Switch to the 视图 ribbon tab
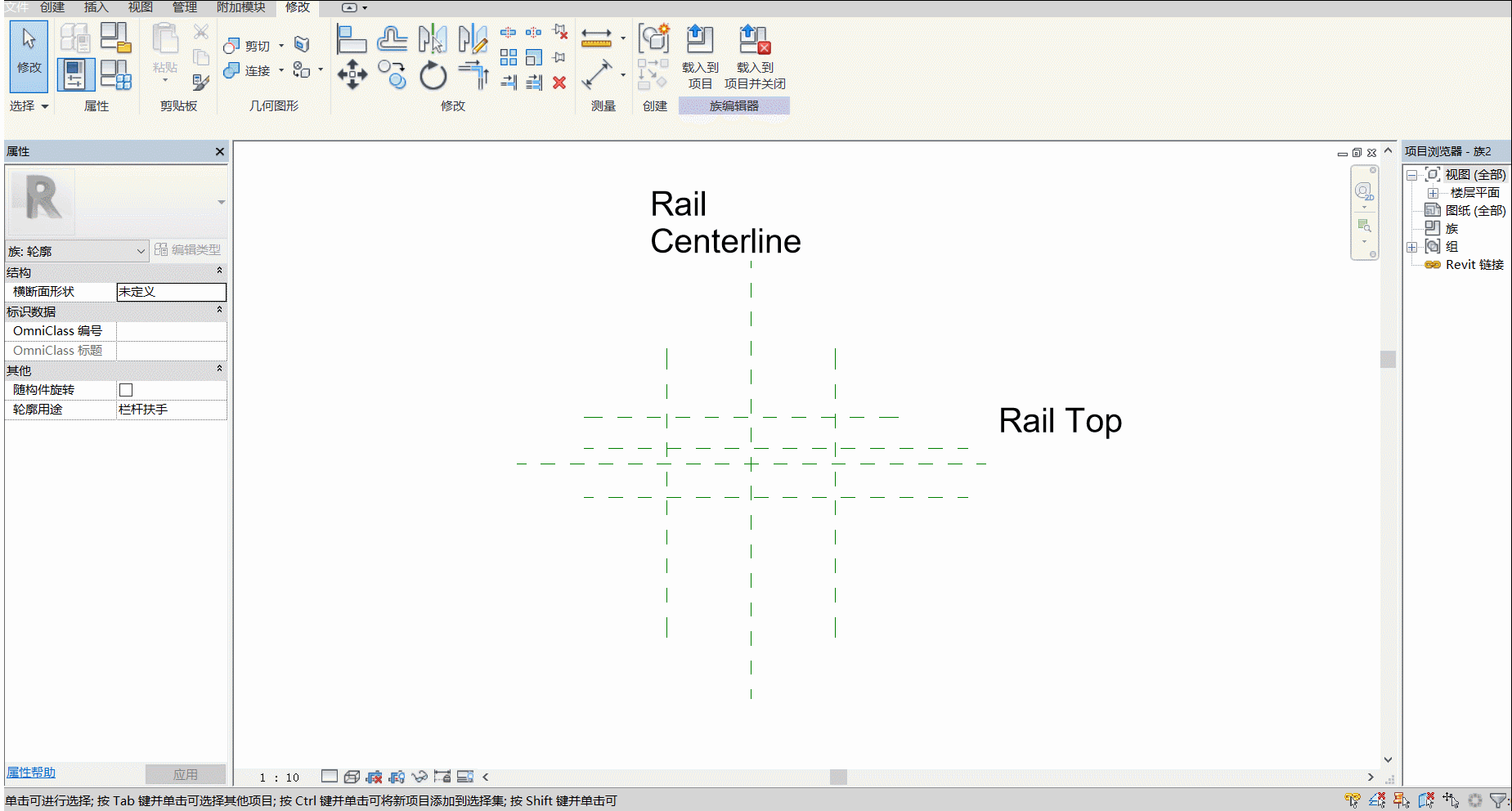 (141, 7)
